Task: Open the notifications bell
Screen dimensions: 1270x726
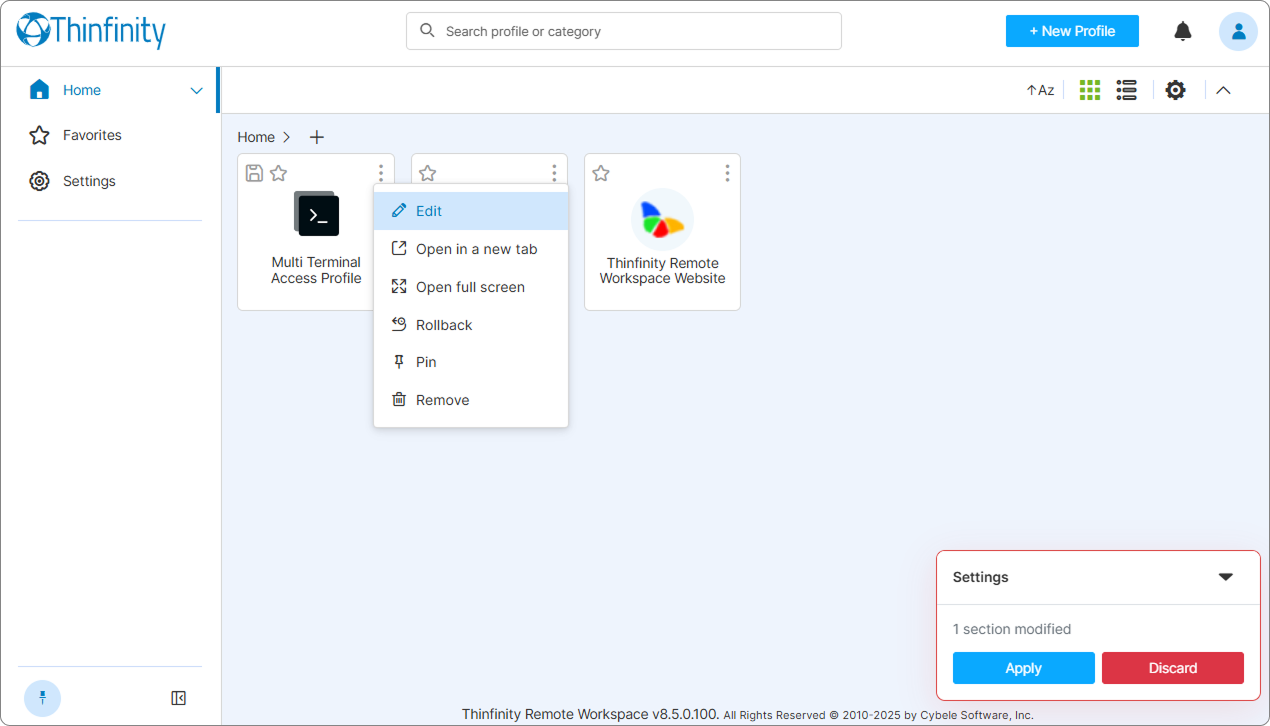Action: (1183, 31)
